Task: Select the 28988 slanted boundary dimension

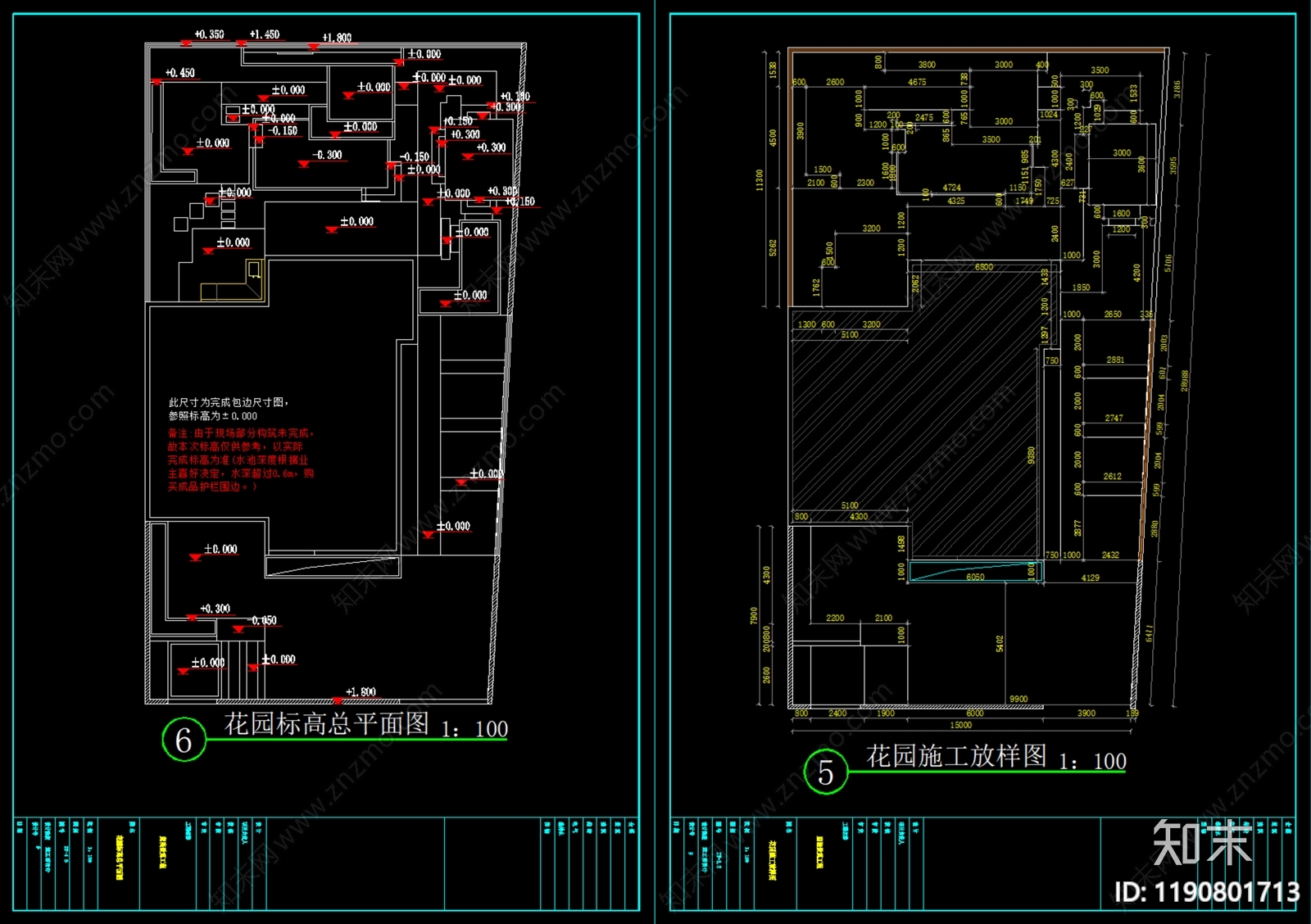Action: [1184, 381]
